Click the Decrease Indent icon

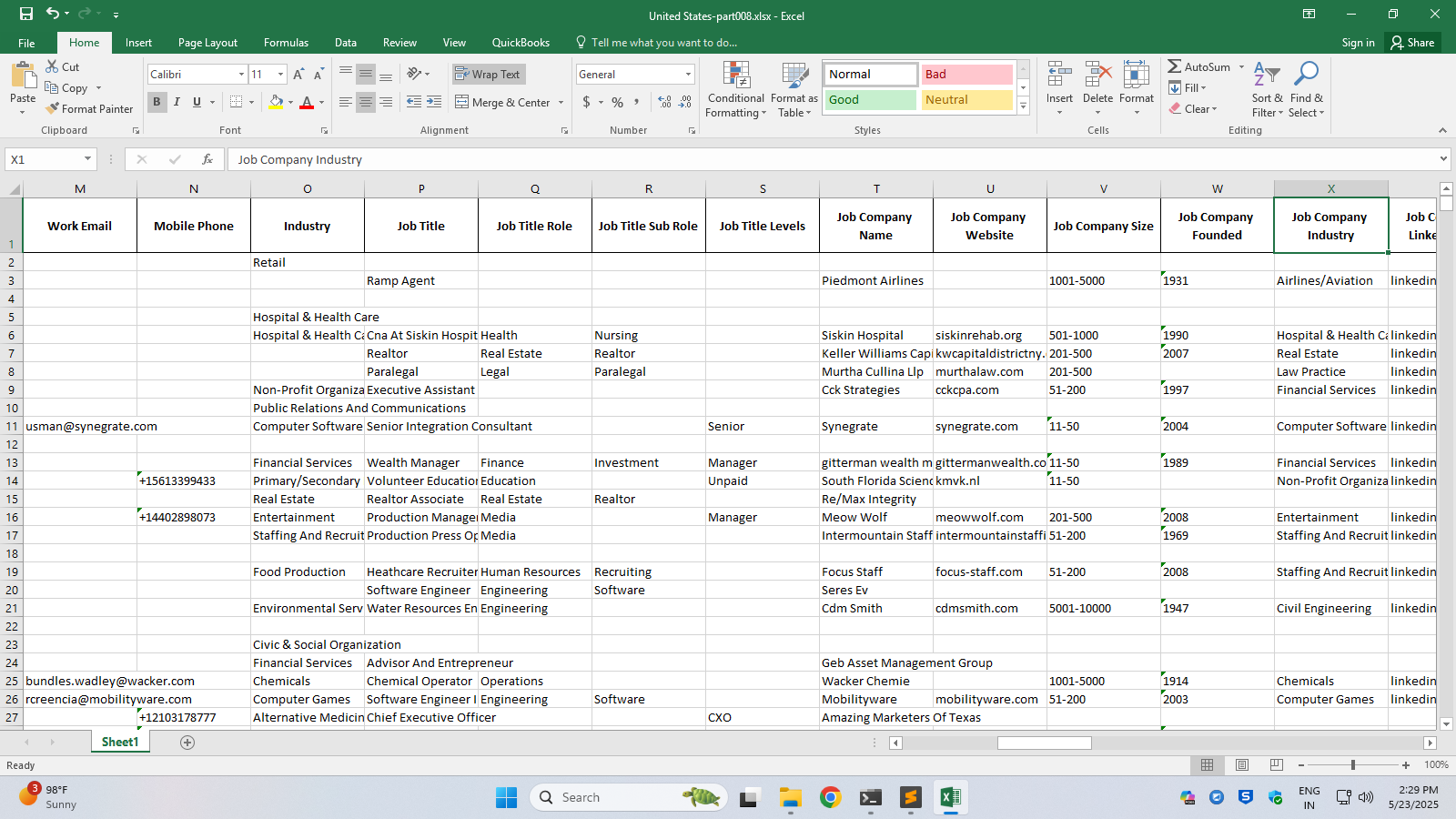pos(414,102)
